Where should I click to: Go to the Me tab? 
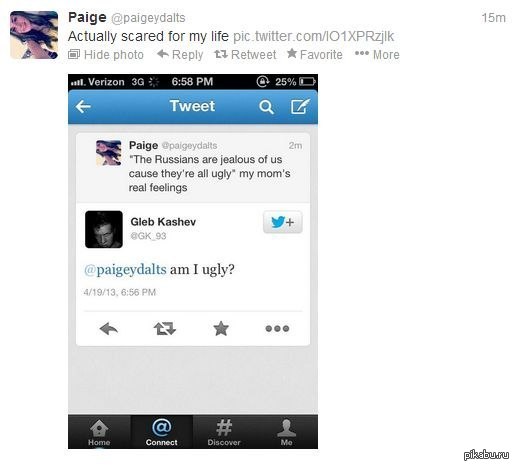286,432
